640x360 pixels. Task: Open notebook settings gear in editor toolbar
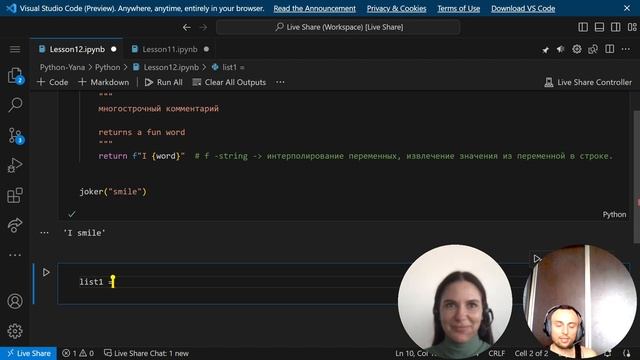click(577, 49)
